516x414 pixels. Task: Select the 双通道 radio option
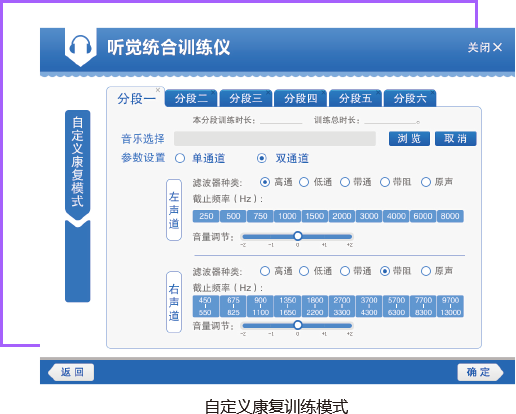click(262, 158)
